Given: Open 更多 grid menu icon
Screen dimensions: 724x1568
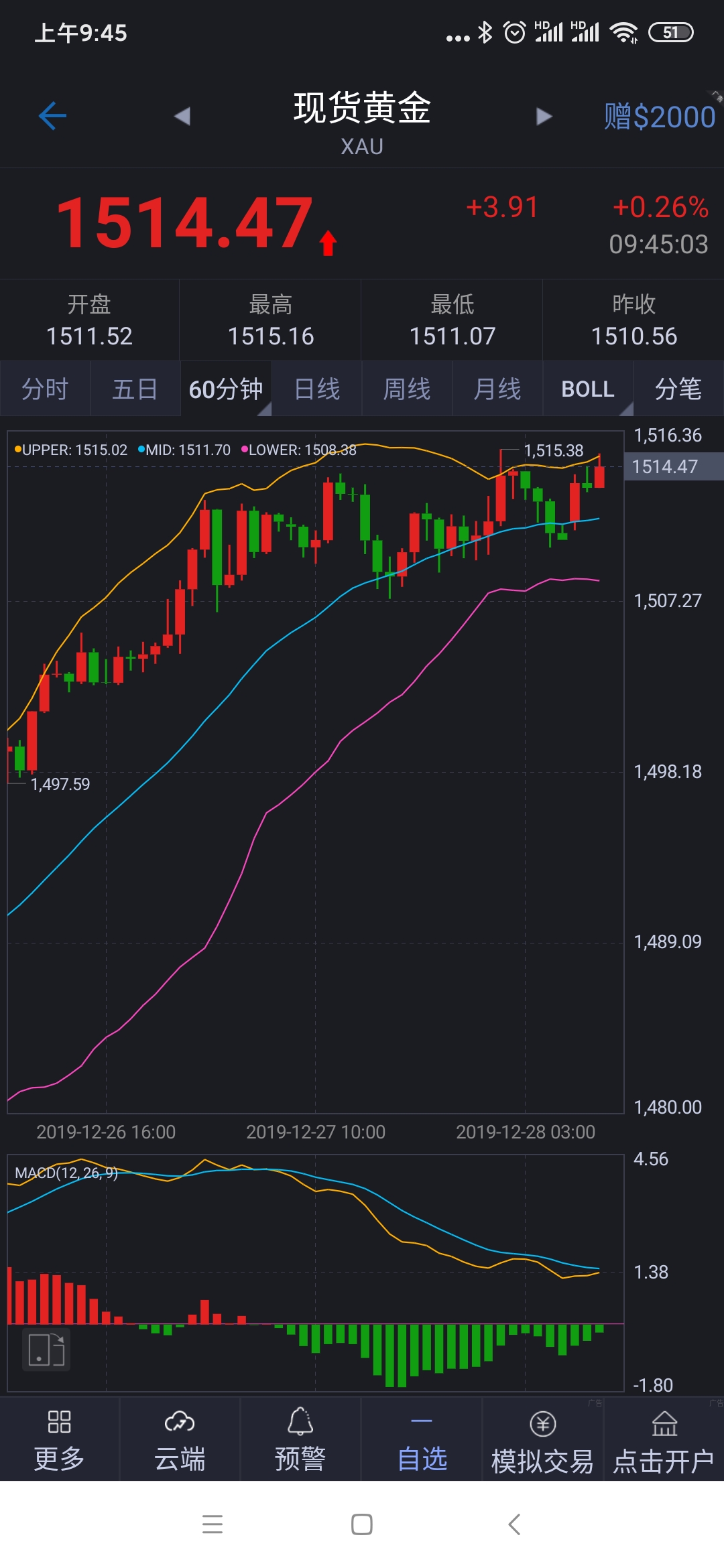Looking at the screenshot, I should click(59, 1439).
